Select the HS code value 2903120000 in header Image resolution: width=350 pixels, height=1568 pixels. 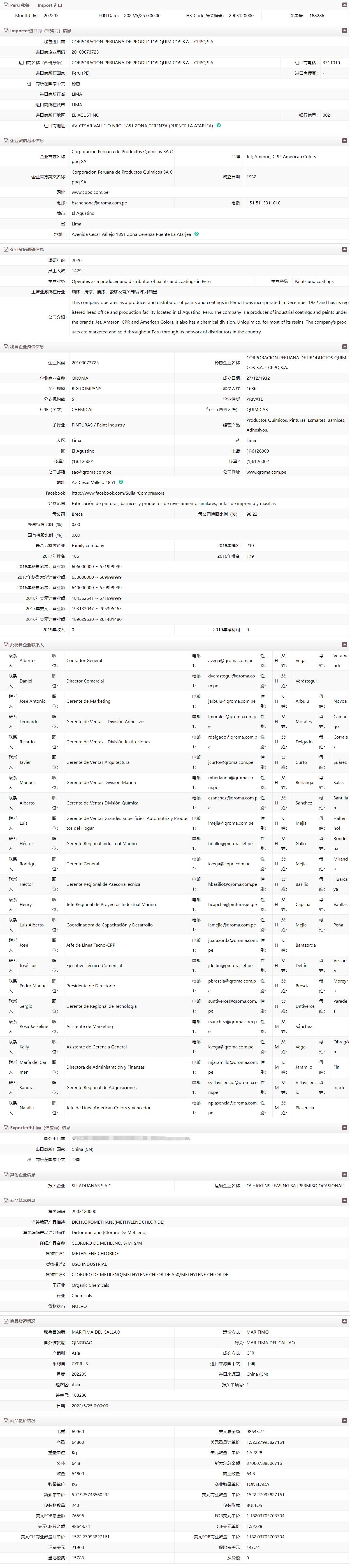click(x=241, y=16)
